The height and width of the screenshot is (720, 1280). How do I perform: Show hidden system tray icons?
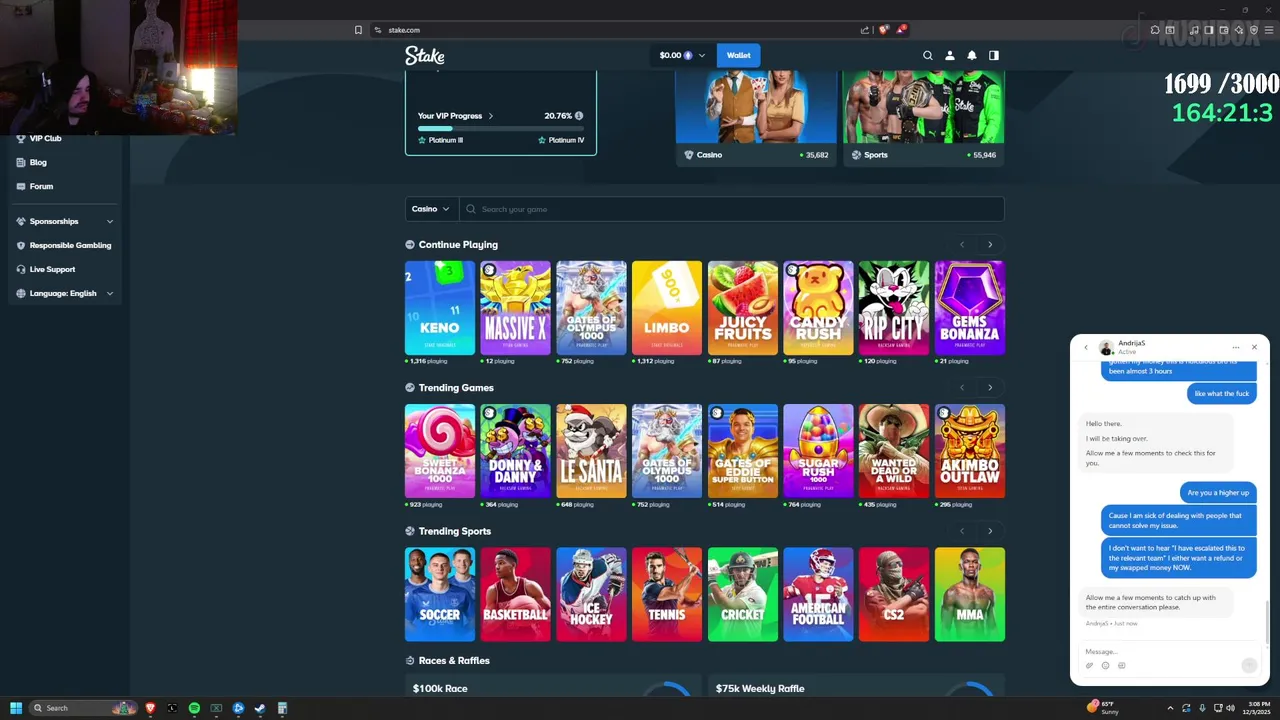1170,708
